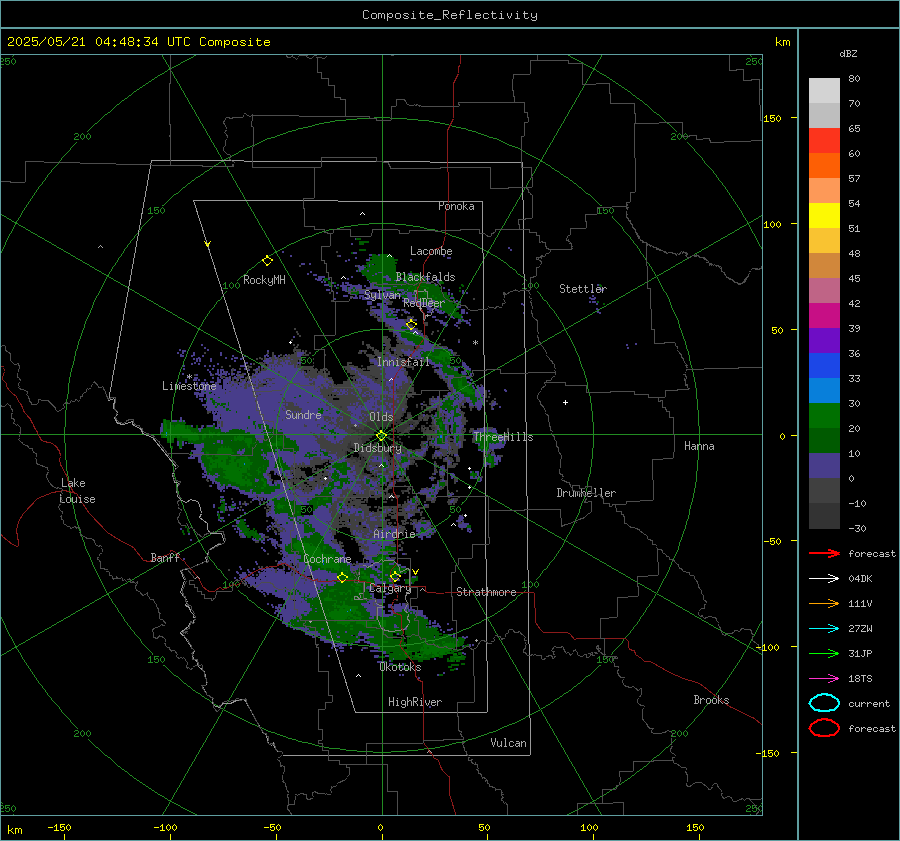This screenshot has height=841, width=900.
Task: Click the ThreeHills city label
Action: (503, 437)
